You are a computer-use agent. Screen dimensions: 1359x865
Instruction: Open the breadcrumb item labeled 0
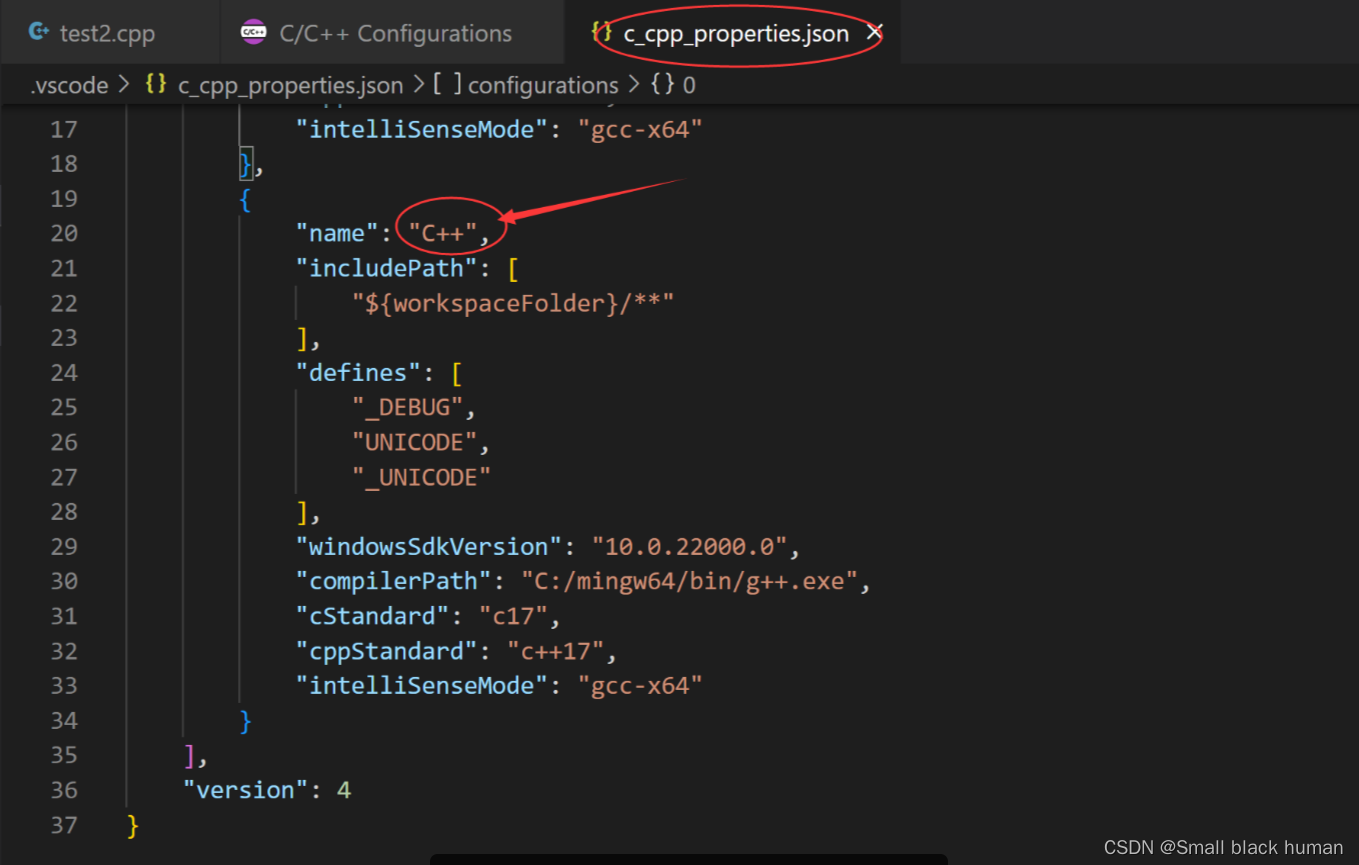click(689, 85)
